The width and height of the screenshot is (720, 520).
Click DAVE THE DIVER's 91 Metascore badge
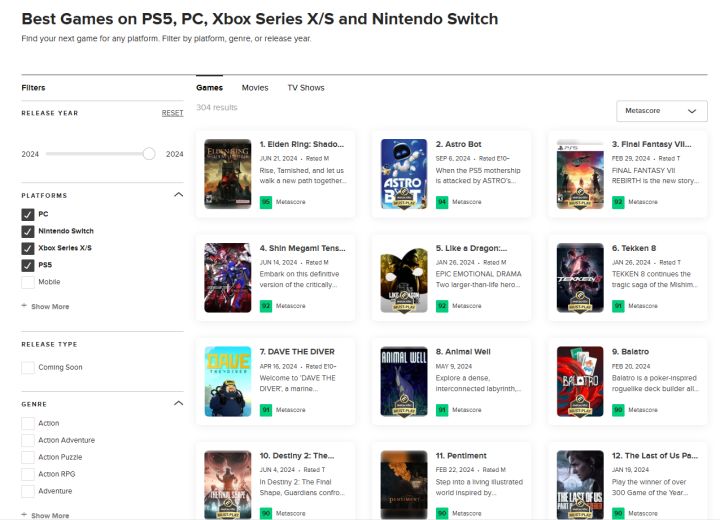click(266, 409)
